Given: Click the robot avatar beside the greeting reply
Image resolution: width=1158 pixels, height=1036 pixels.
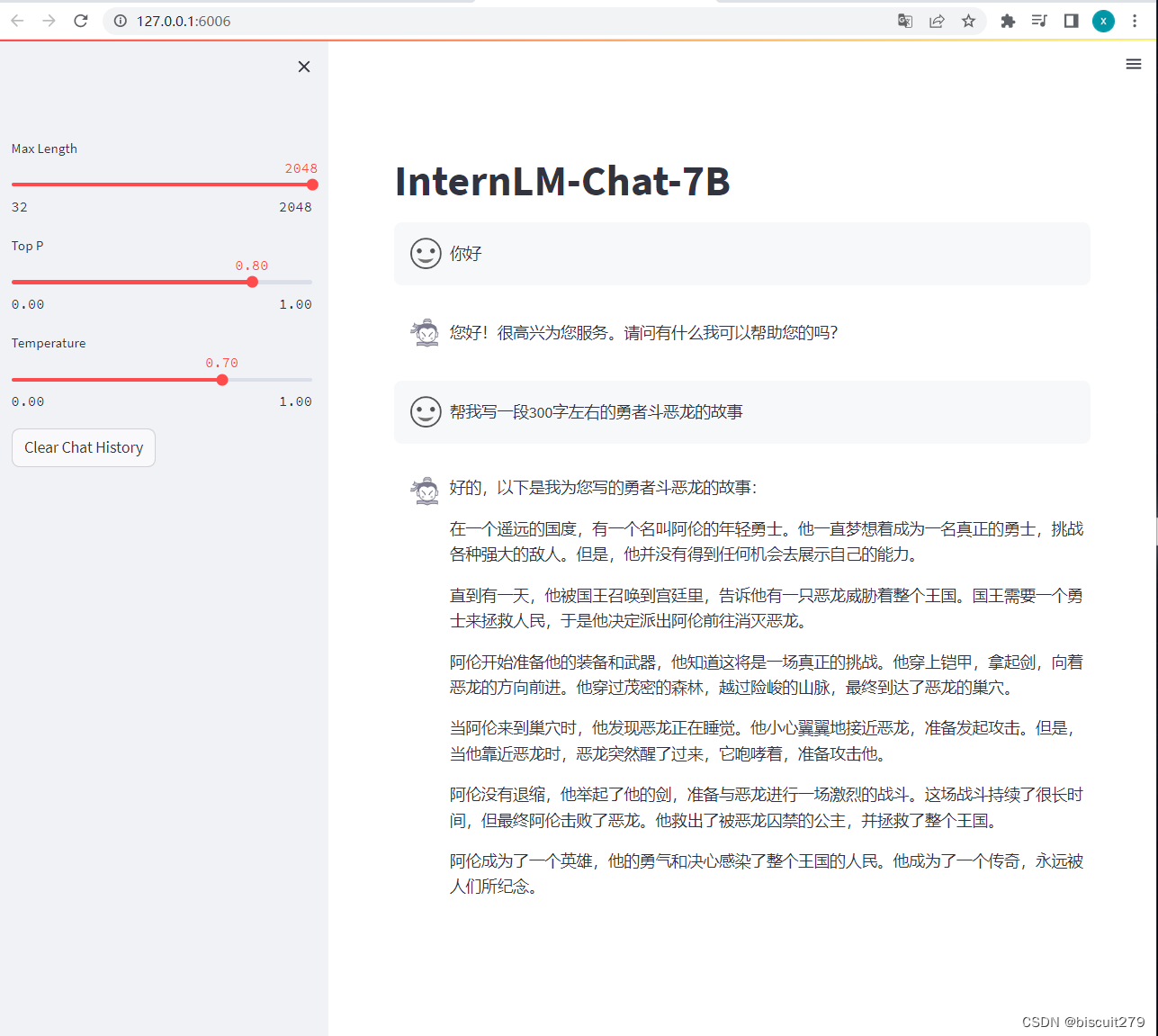Looking at the screenshot, I should click(x=426, y=333).
